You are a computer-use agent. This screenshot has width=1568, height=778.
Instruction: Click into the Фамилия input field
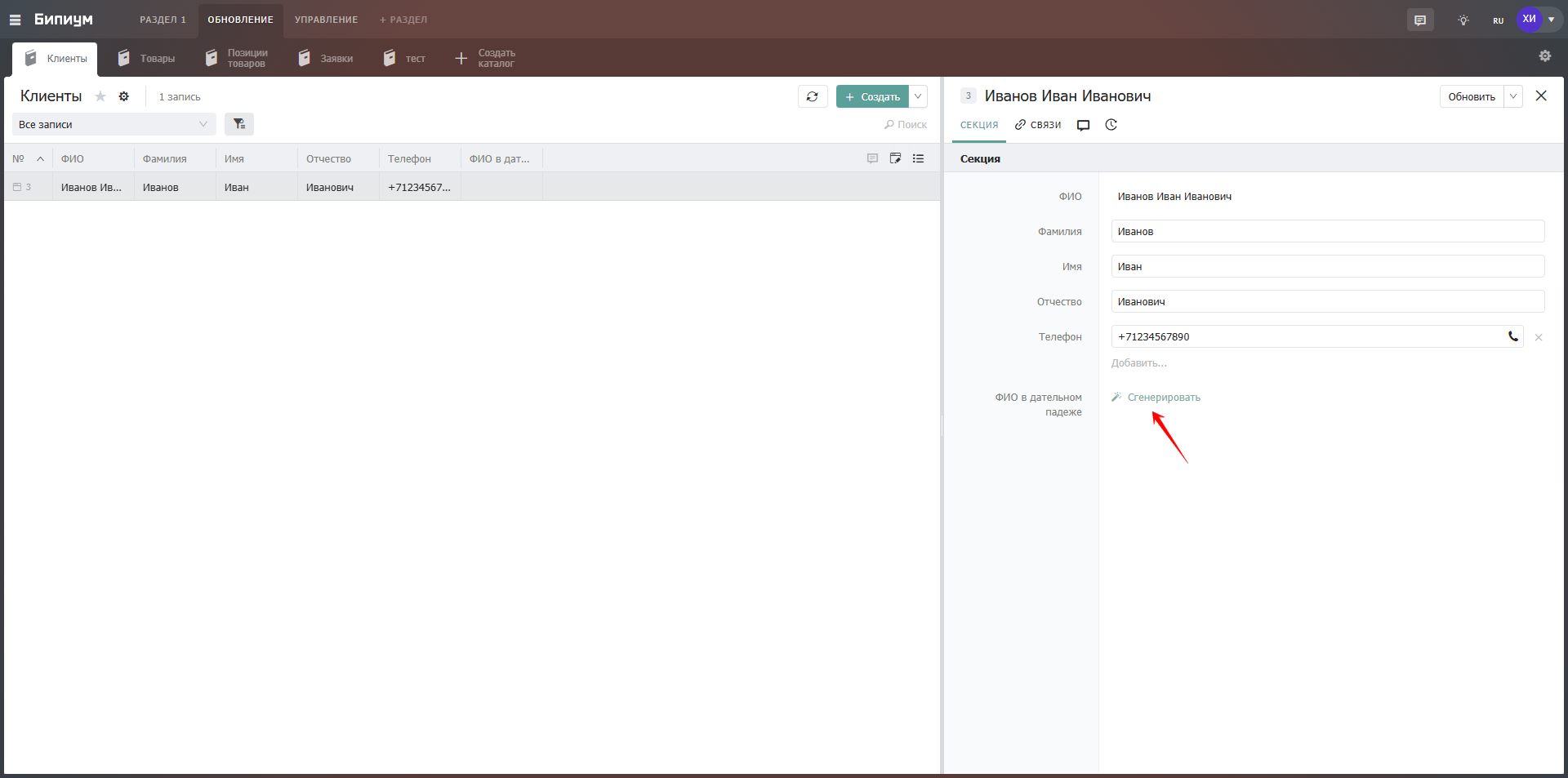1327,232
